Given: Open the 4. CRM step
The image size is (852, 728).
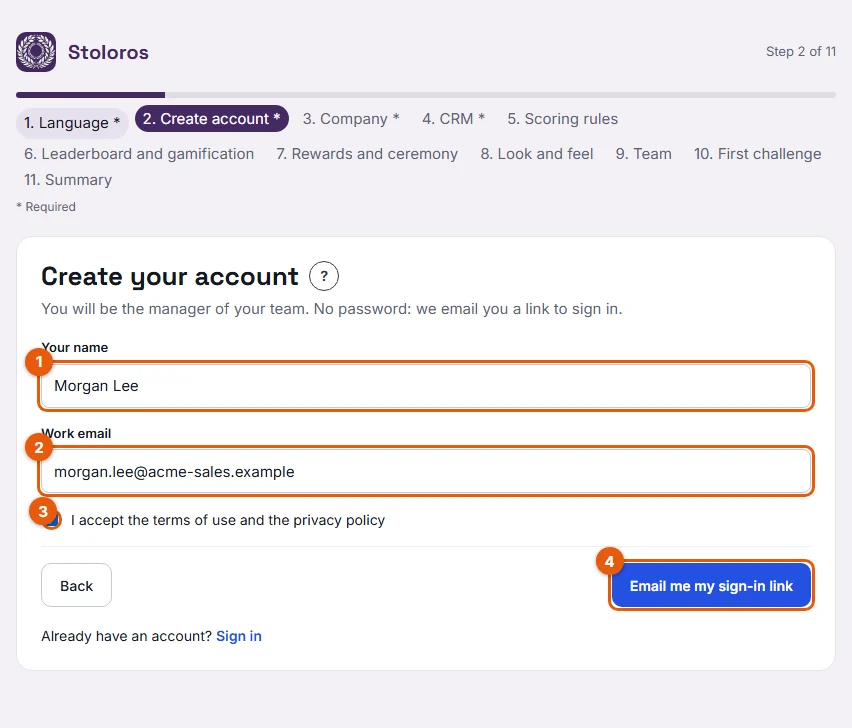Looking at the screenshot, I should [453, 118].
